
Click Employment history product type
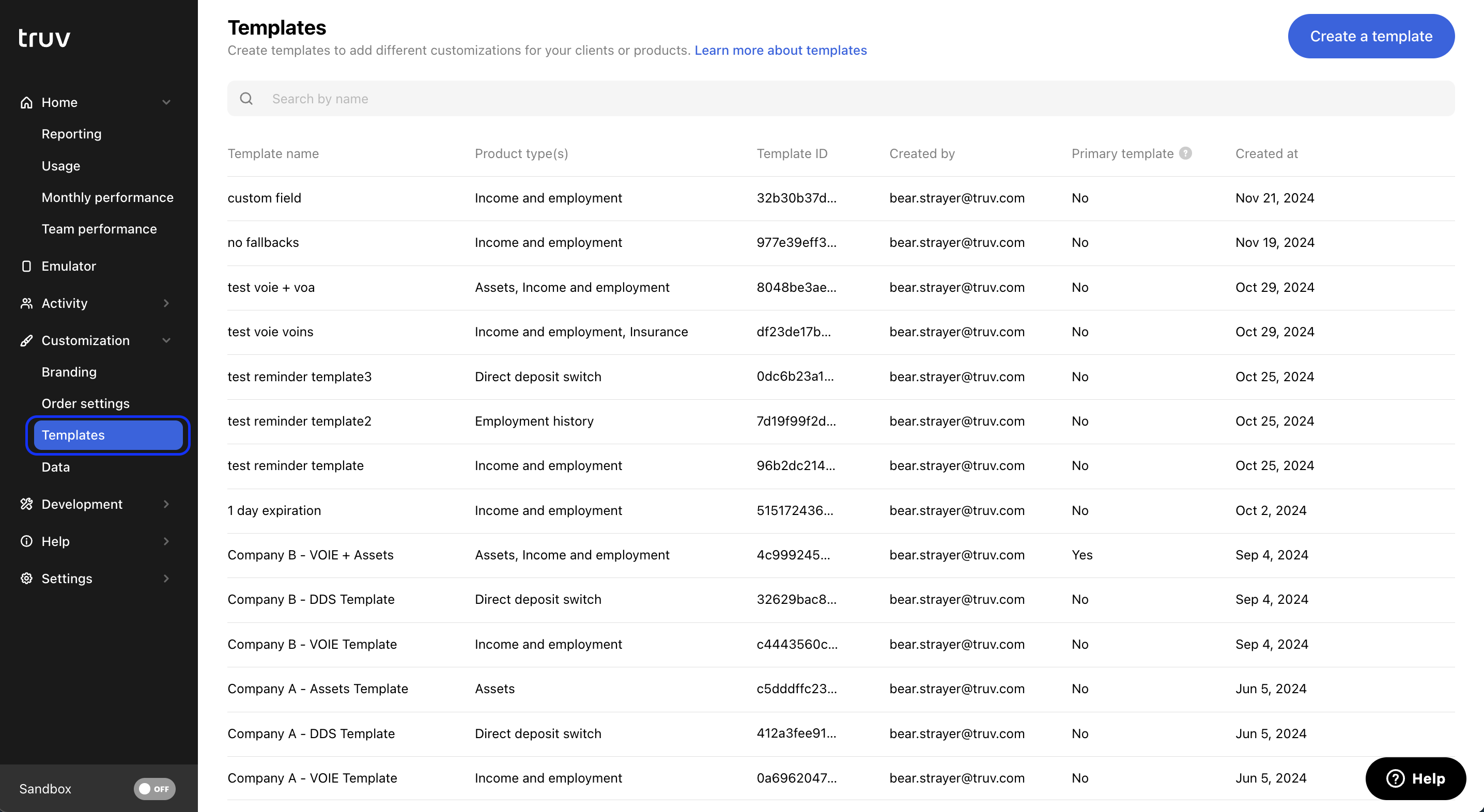point(534,421)
